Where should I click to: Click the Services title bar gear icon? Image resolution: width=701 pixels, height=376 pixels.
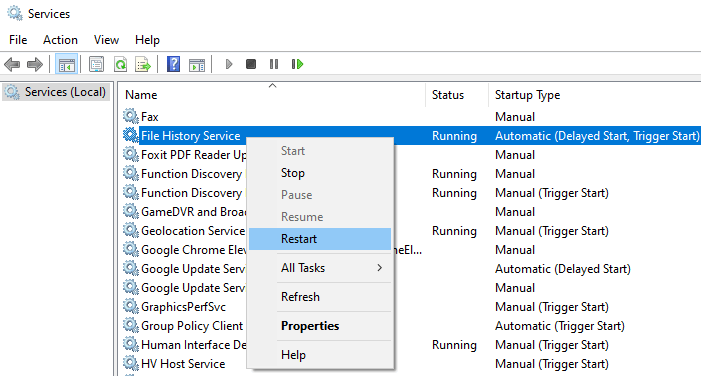click(15, 13)
